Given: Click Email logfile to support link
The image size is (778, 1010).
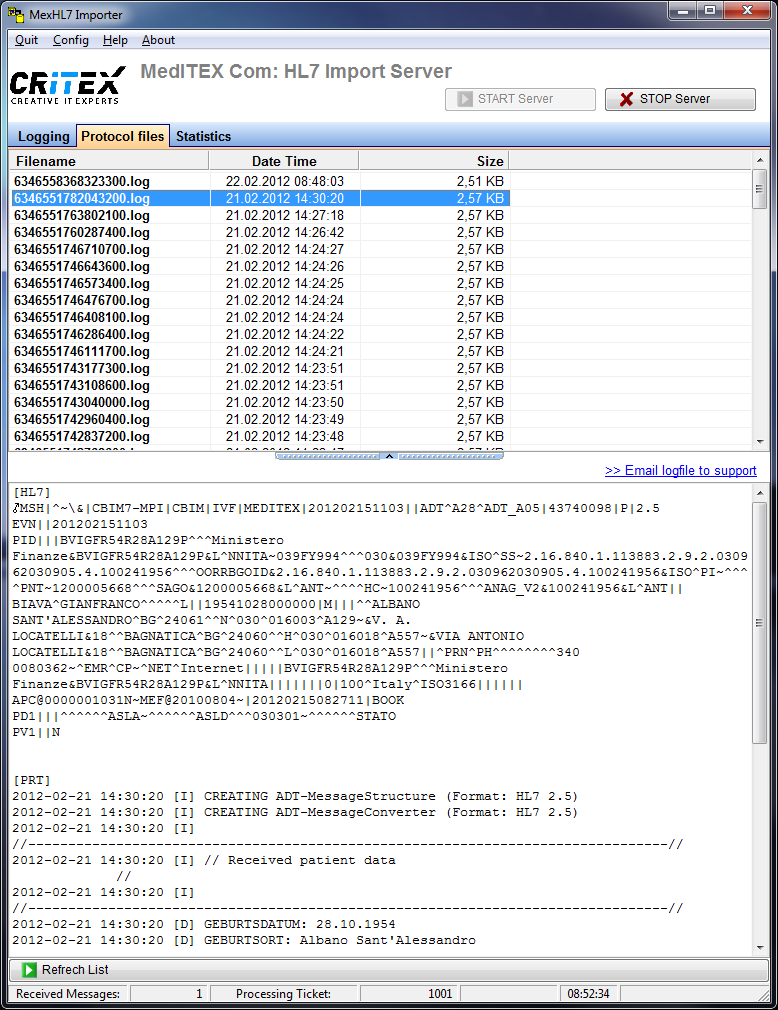Looking at the screenshot, I should 681,470.
